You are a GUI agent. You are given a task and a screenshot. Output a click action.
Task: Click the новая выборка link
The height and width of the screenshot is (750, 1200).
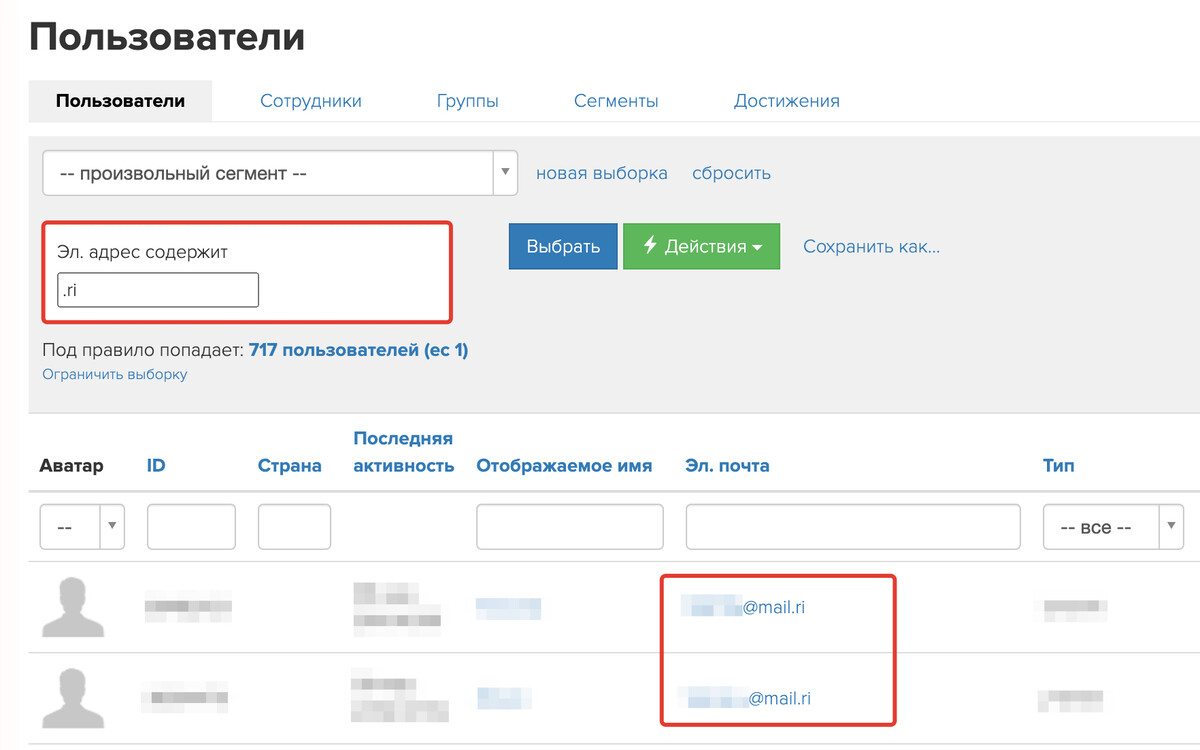(602, 173)
